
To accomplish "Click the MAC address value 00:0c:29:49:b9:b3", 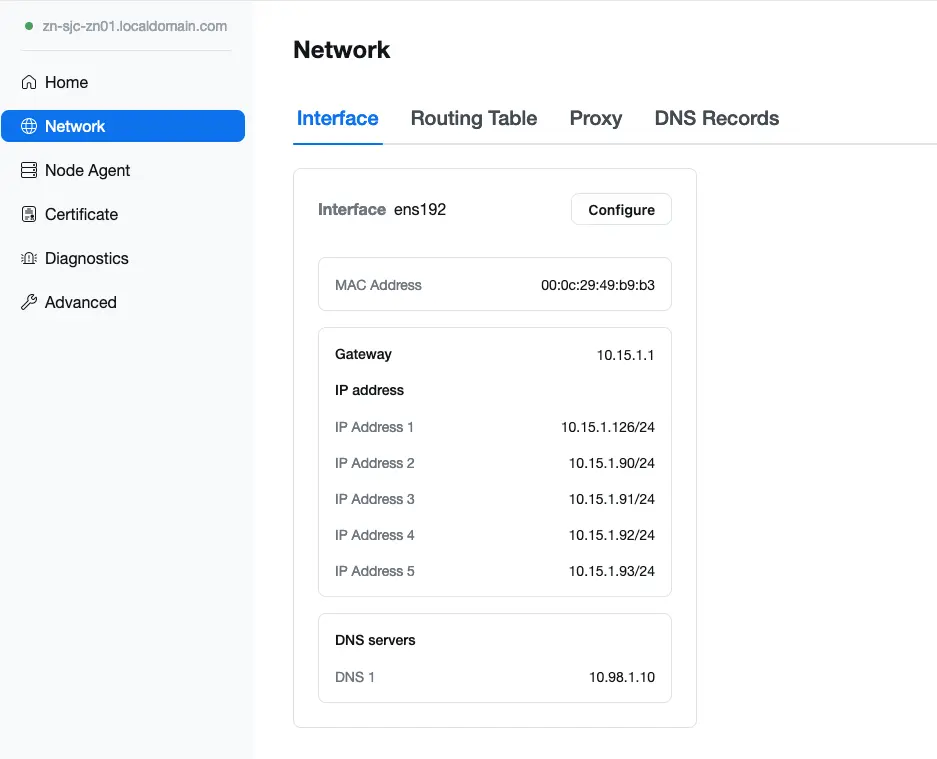I will pyautogui.click(x=597, y=285).
